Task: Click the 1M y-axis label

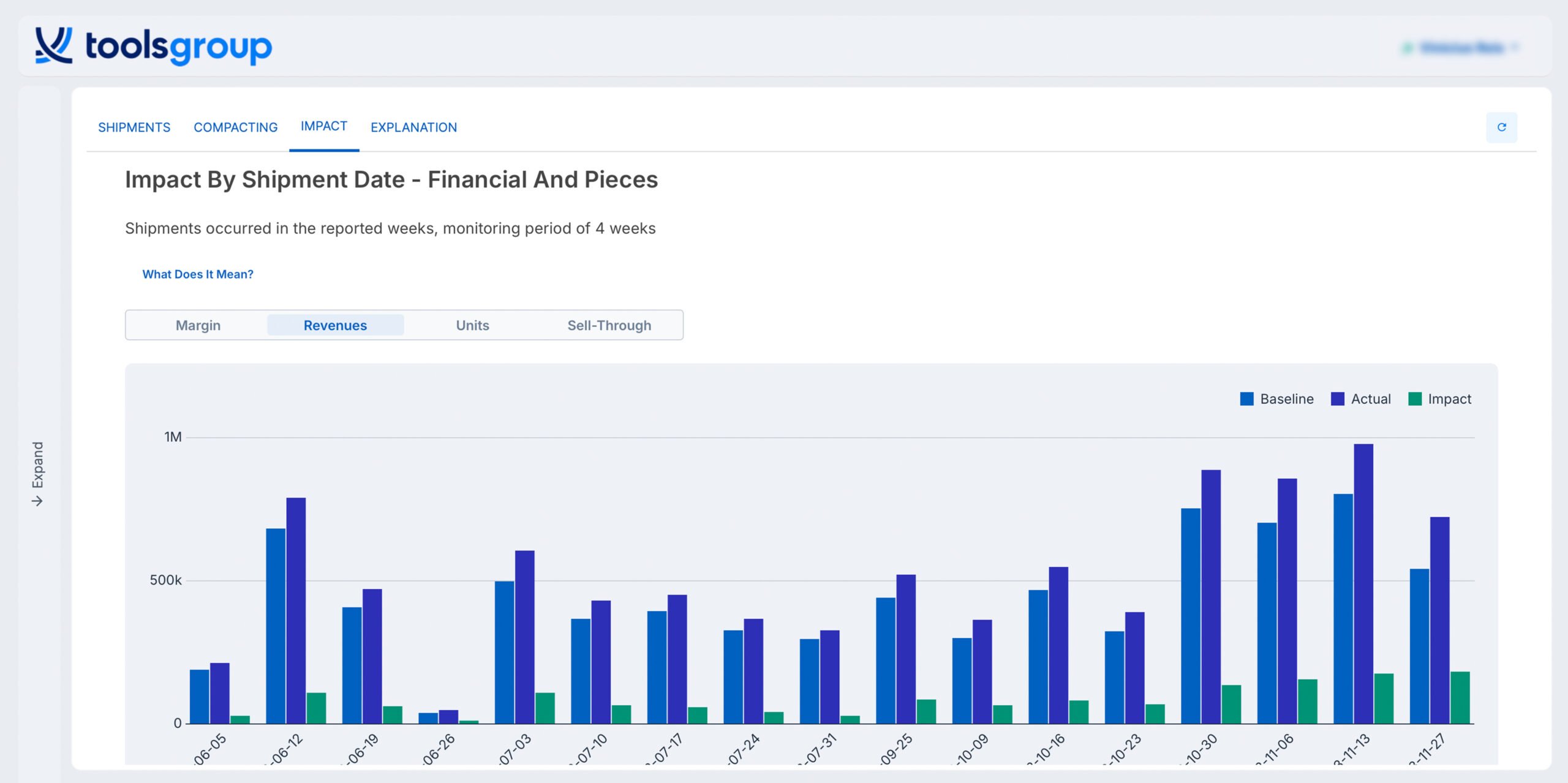Action: [173, 437]
